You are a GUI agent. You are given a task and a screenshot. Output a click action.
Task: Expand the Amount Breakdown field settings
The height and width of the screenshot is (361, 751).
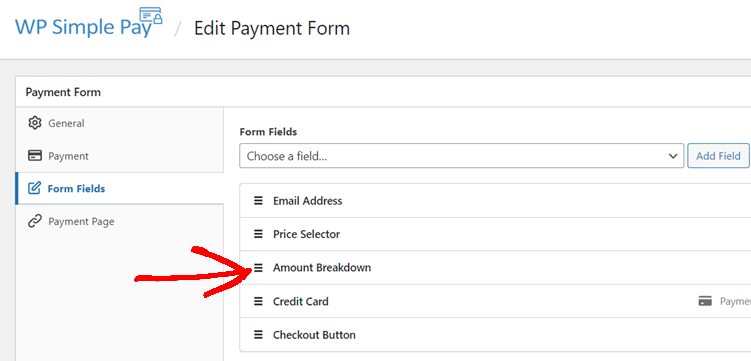click(495, 268)
